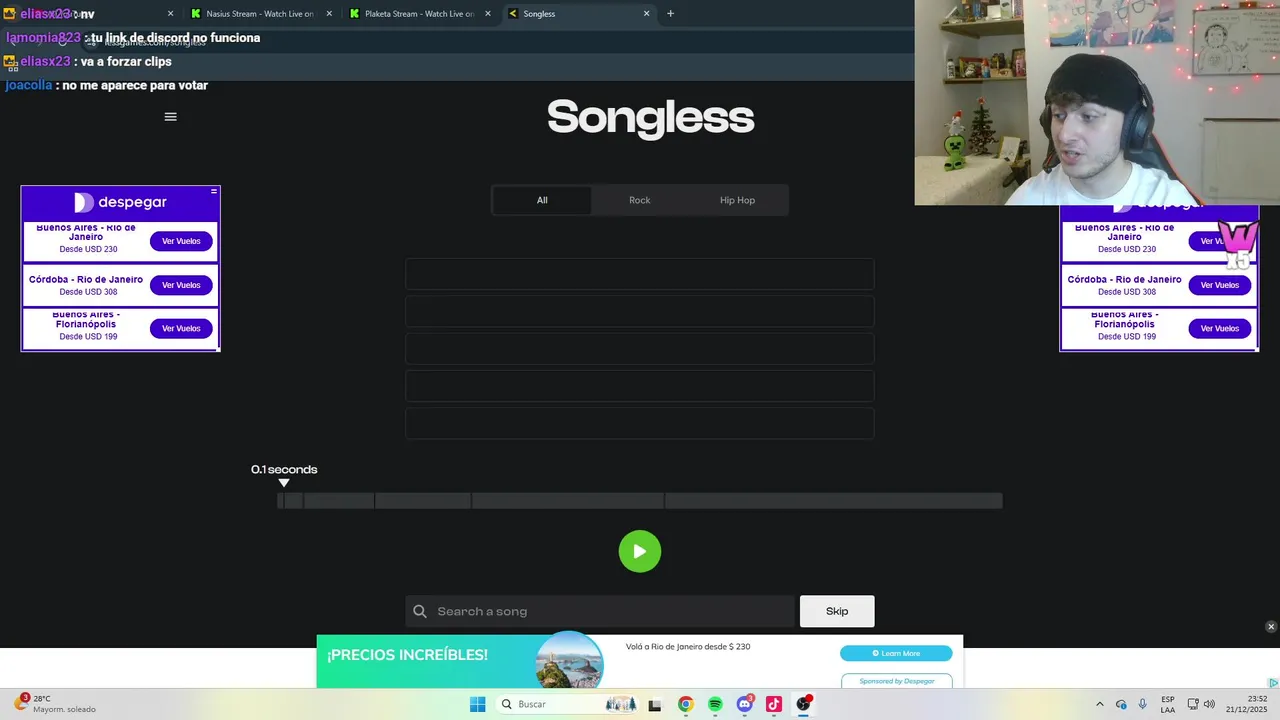Open Spotify from taskbar

pyautogui.click(x=715, y=704)
